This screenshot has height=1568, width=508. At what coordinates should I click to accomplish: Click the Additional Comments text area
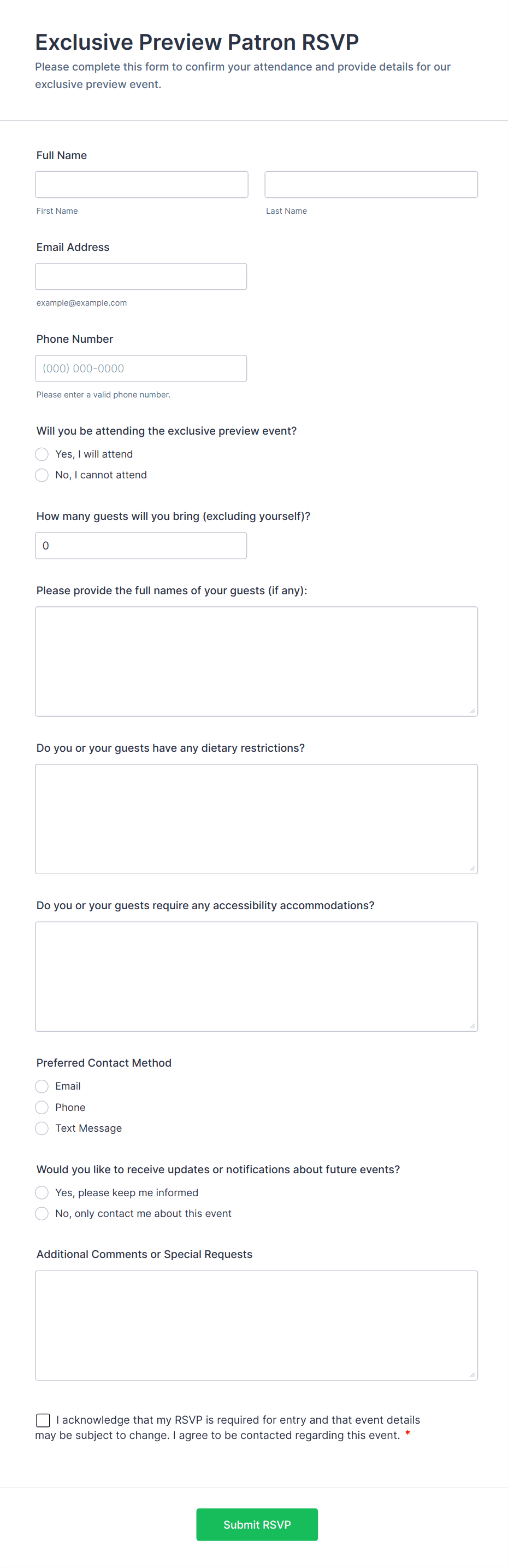[x=256, y=1325]
